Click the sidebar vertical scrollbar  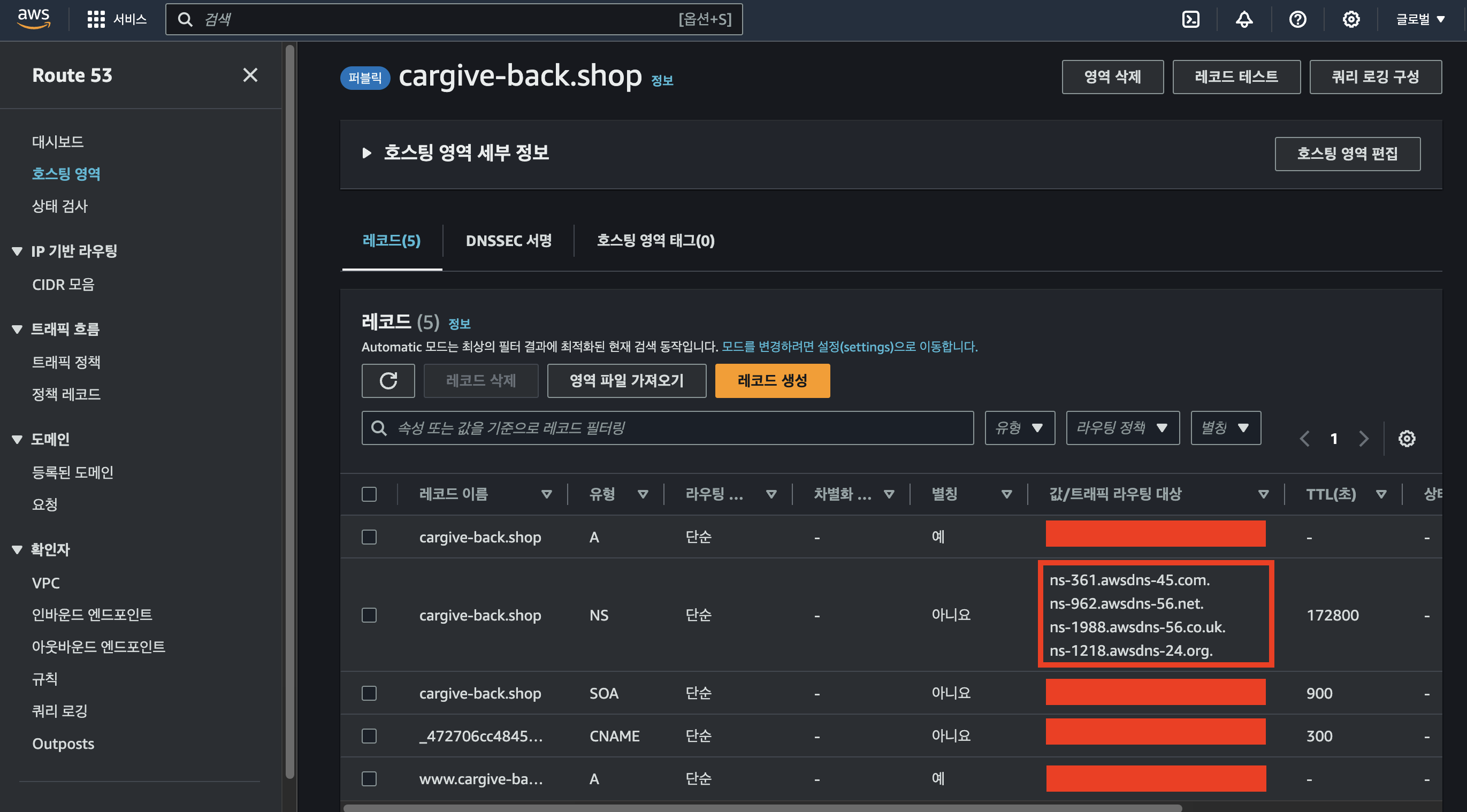pos(289,411)
